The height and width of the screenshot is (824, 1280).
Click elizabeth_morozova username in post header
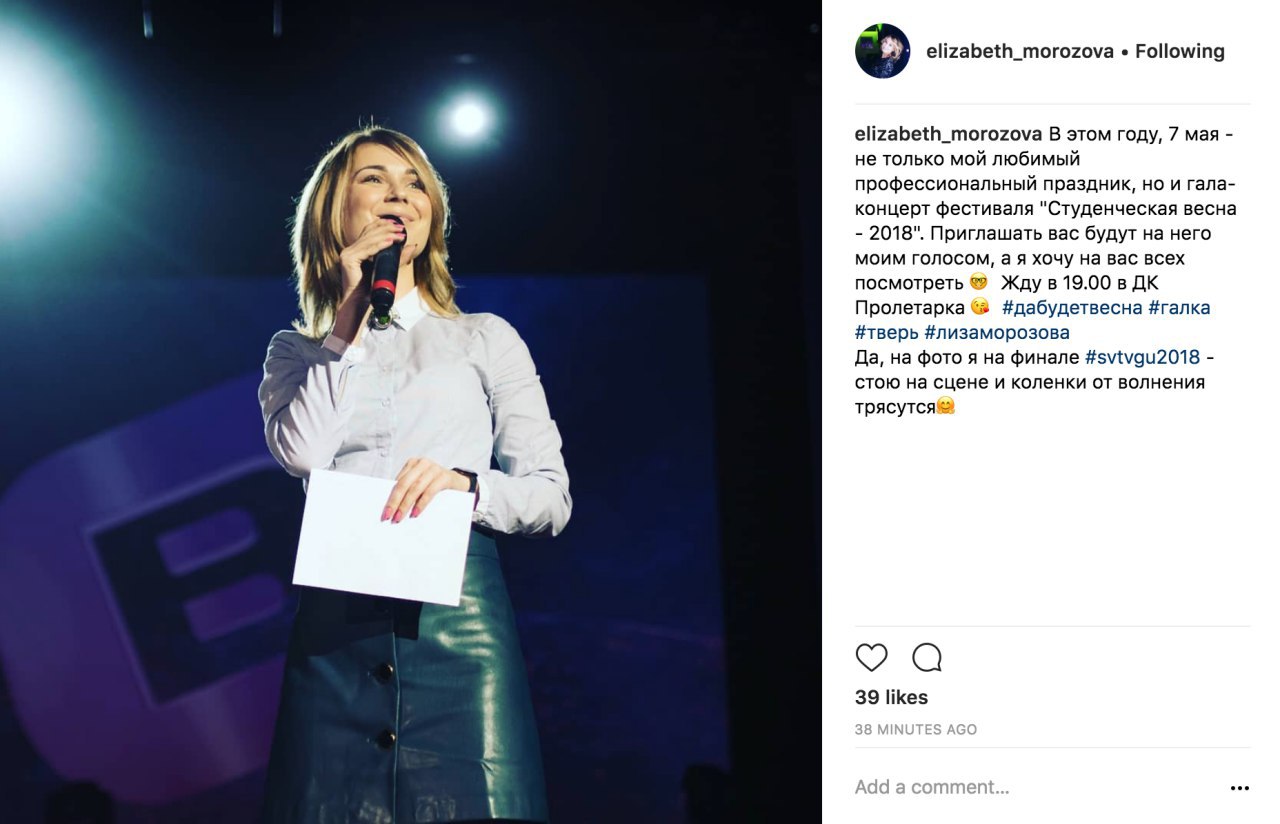coord(1020,51)
